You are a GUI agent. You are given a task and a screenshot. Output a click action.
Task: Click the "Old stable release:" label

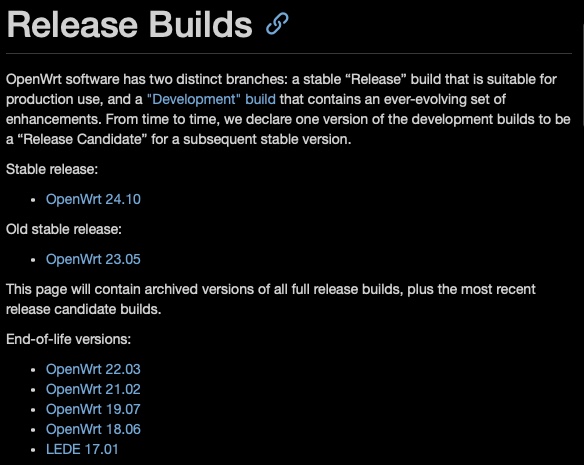point(64,229)
